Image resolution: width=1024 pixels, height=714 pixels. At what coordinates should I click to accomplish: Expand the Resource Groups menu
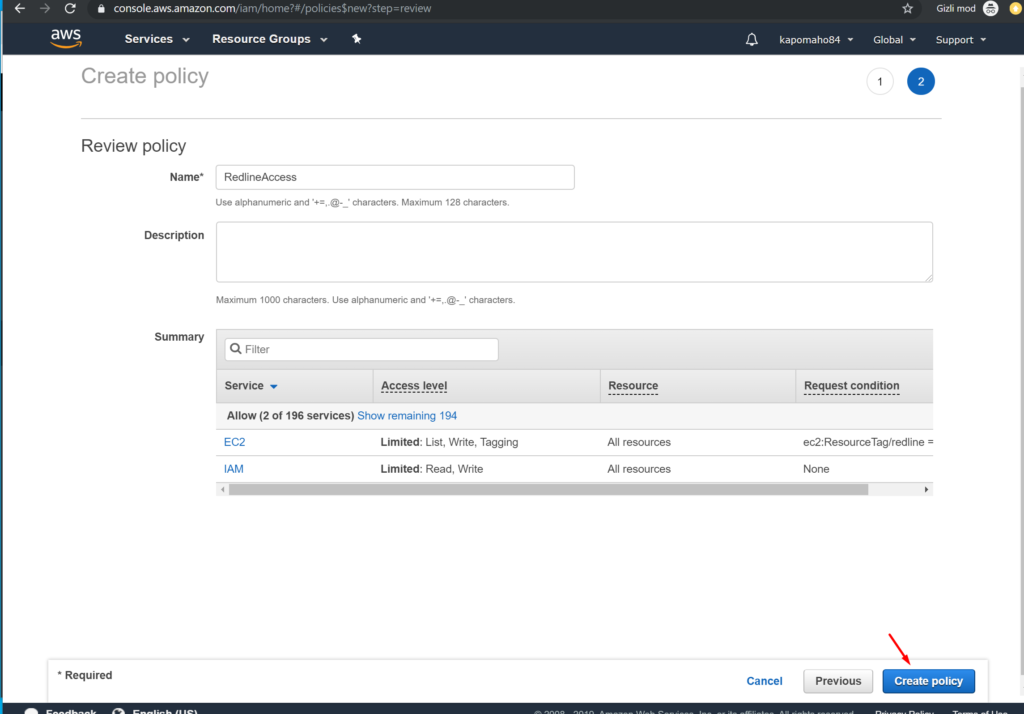270,39
